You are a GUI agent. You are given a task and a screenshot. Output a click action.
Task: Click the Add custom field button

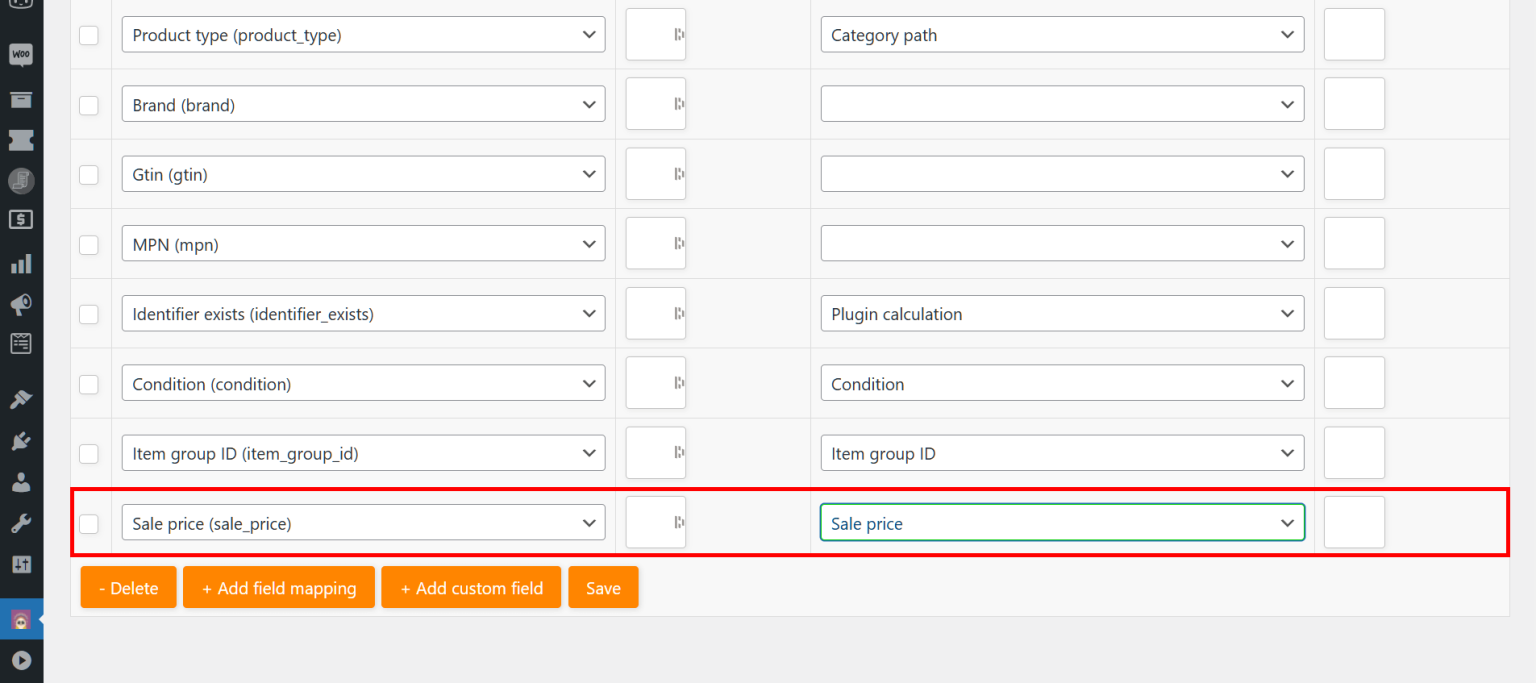[x=471, y=588]
